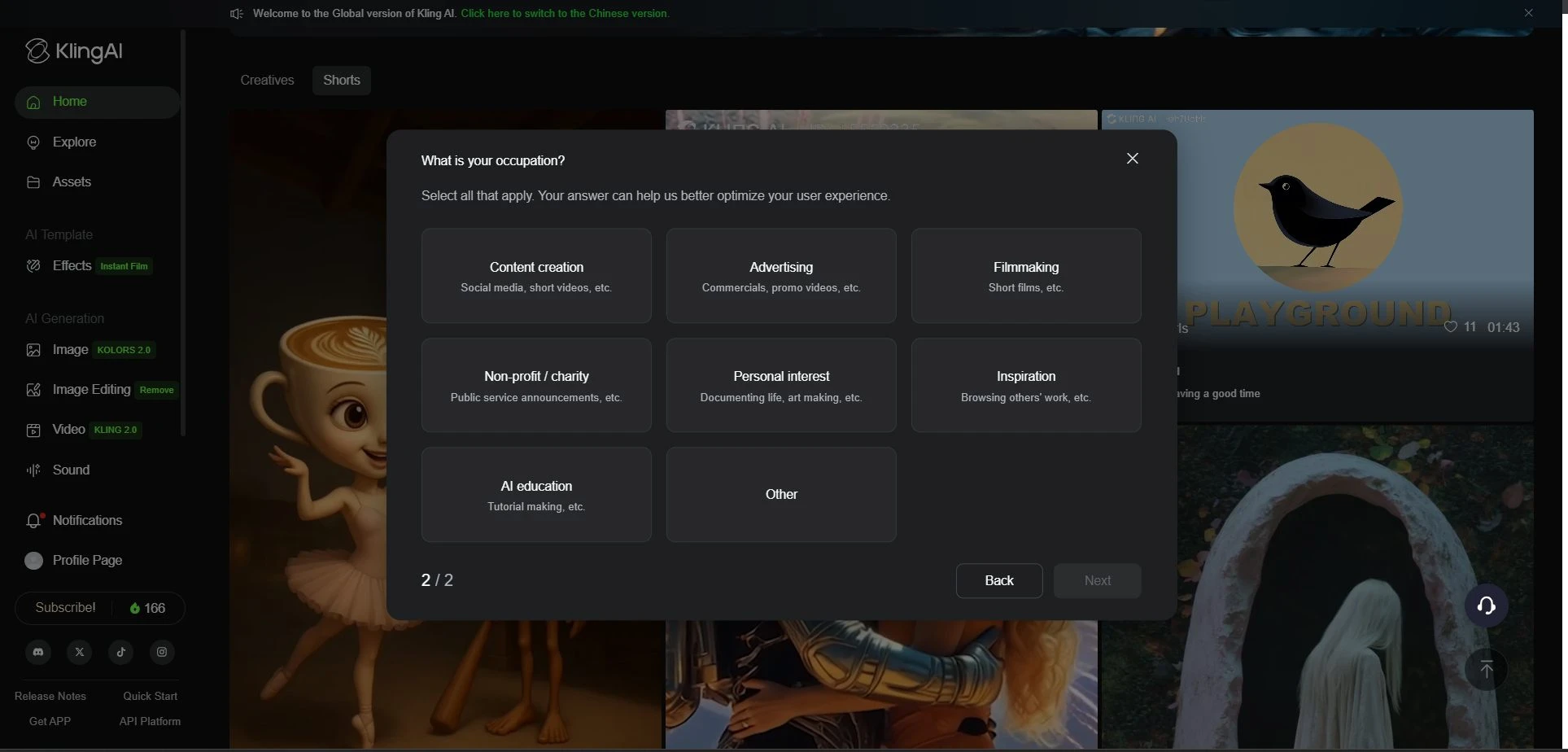Select the Inspiration option
This screenshot has height=752, width=1568.
[1026, 386]
